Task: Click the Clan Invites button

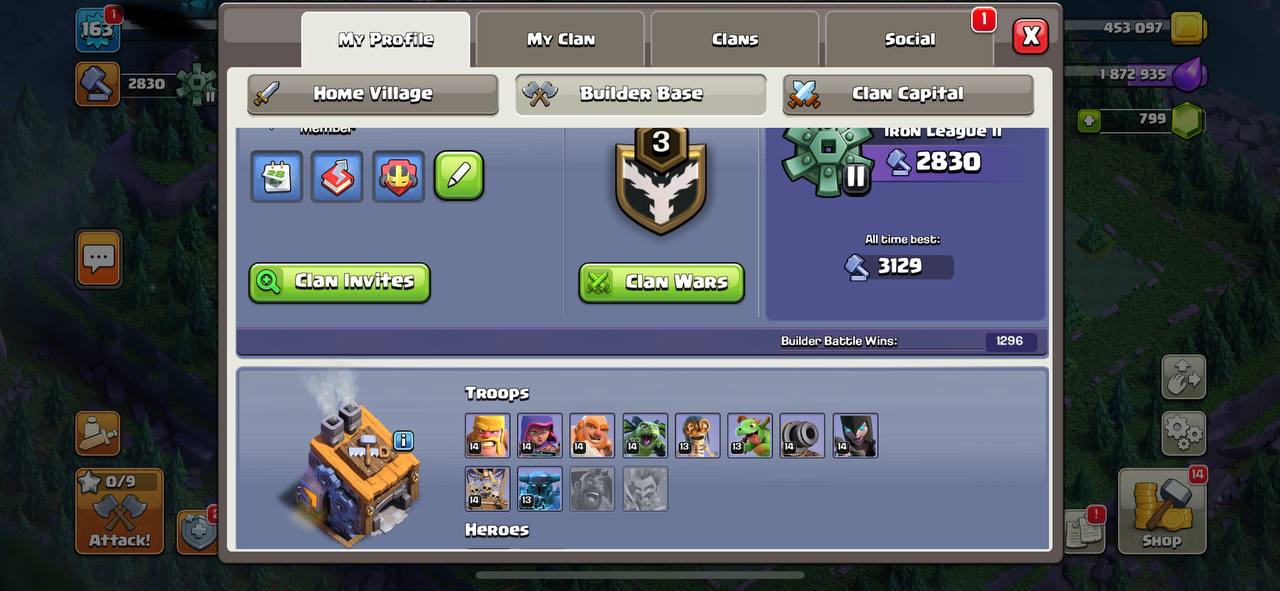Action: coord(340,282)
